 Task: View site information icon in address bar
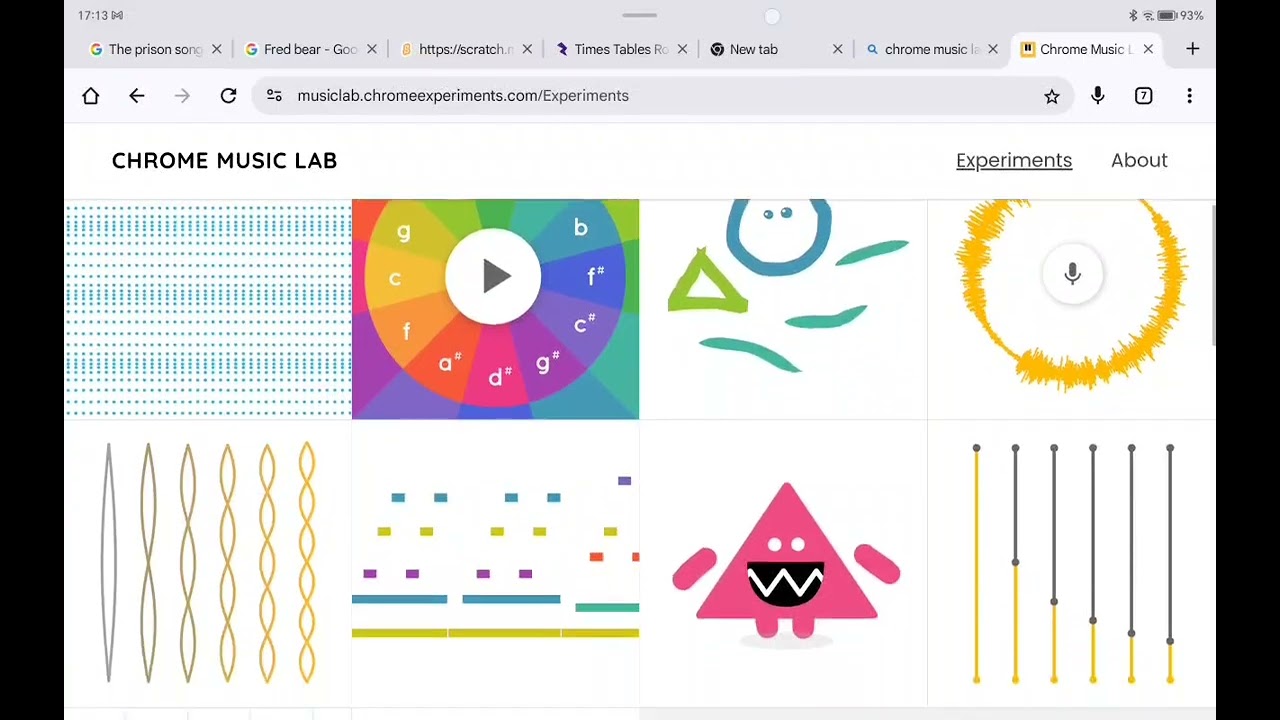pyautogui.click(x=274, y=96)
